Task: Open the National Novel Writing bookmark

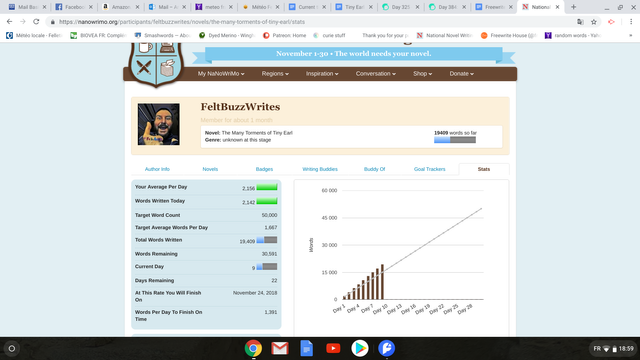Action: coord(444,36)
